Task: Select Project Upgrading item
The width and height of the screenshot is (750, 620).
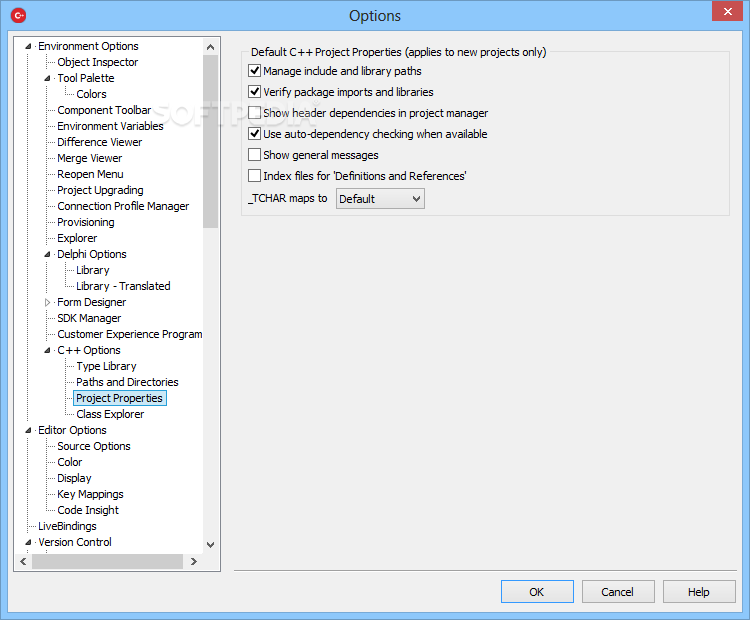Action: (x=100, y=190)
